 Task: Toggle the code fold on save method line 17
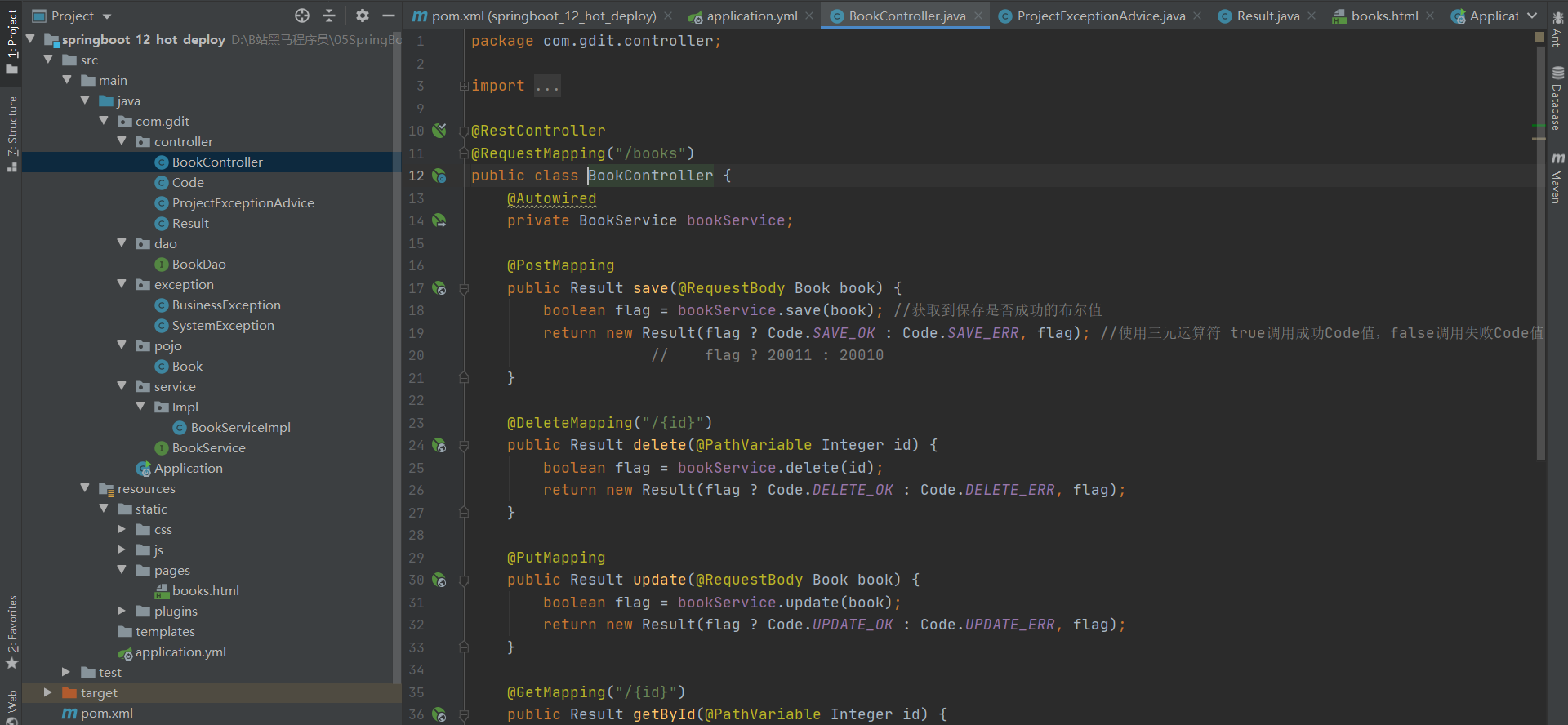tap(464, 288)
